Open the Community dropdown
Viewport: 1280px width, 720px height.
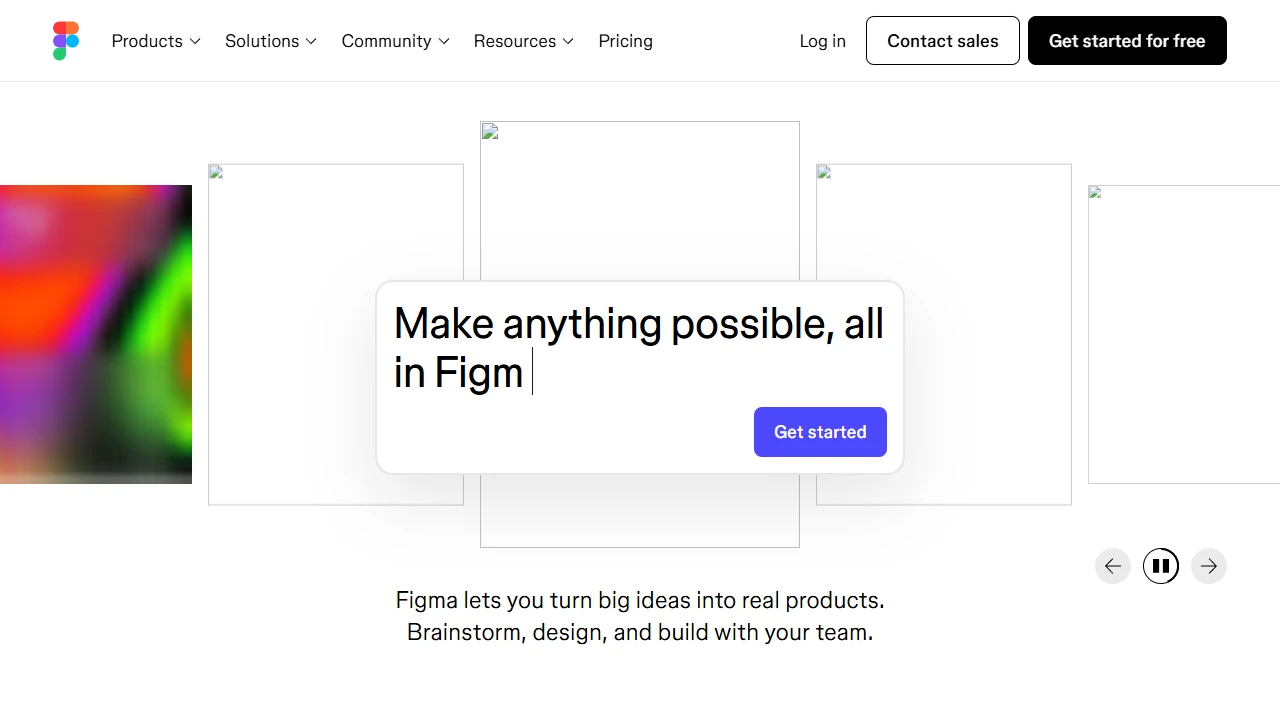(394, 41)
